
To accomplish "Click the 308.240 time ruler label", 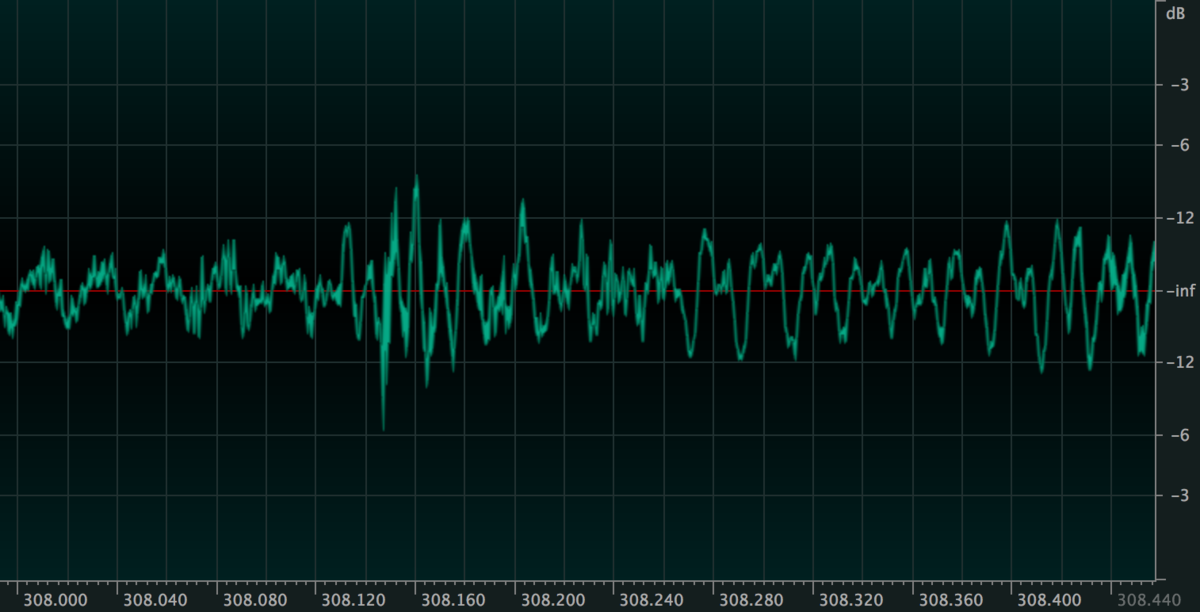I will [x=653, y=600].
